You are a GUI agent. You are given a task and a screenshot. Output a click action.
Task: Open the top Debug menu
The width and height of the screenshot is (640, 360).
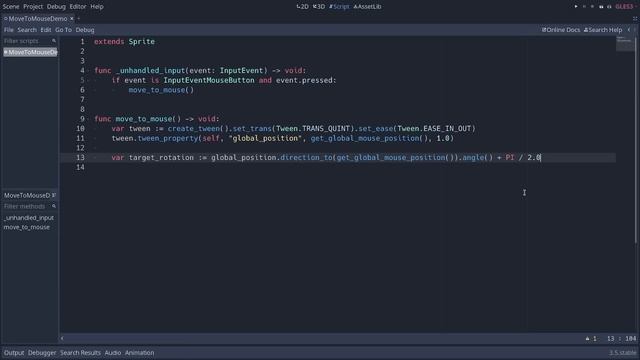56,7
